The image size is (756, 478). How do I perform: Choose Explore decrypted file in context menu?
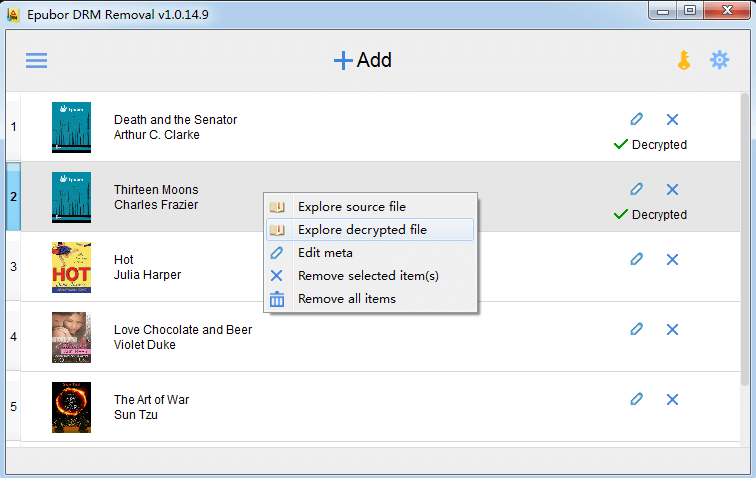[x=370, y=230]
